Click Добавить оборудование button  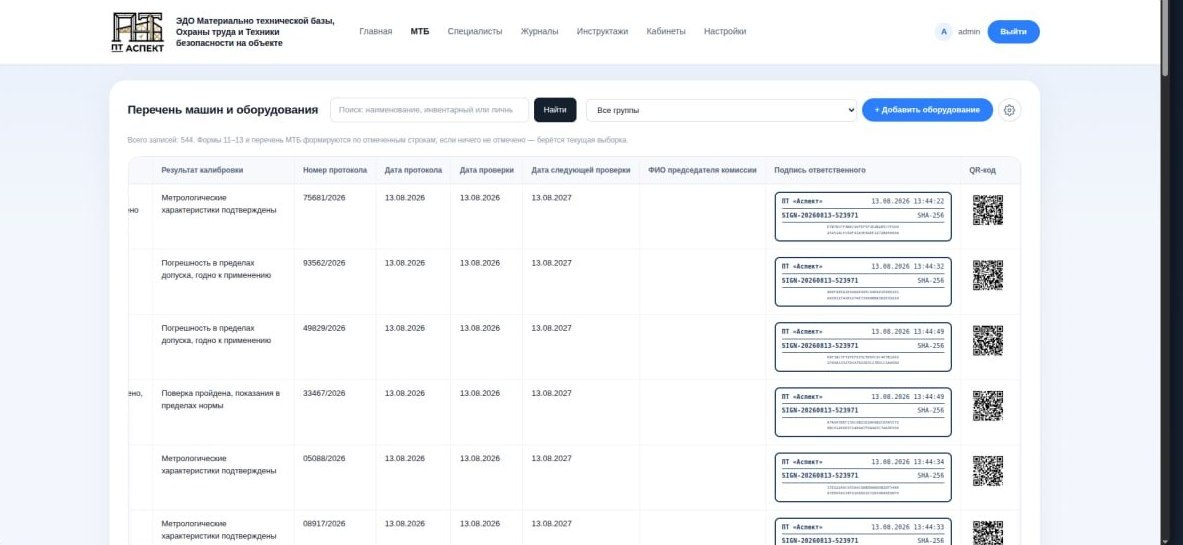pos(927,110)
